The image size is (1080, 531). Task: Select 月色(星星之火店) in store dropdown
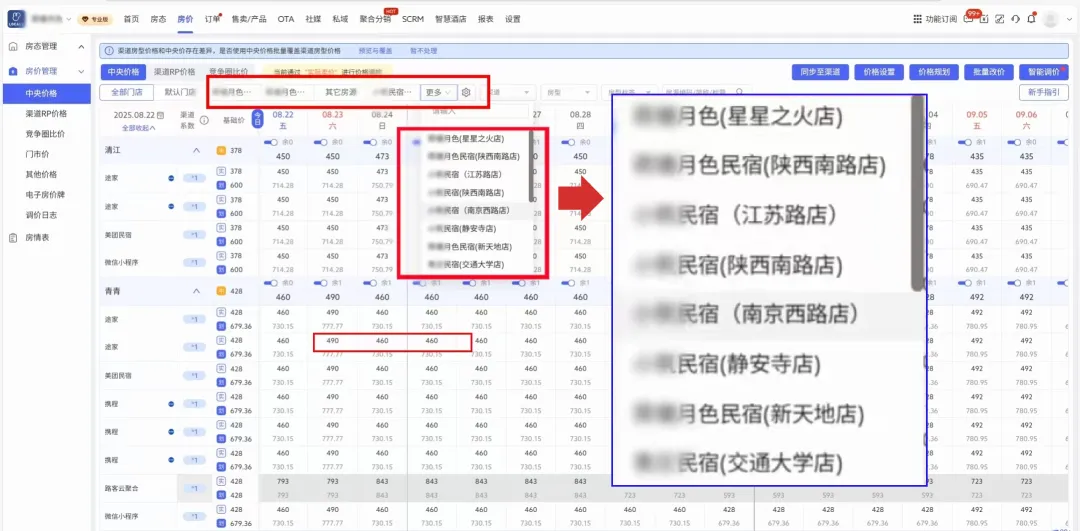468,138
